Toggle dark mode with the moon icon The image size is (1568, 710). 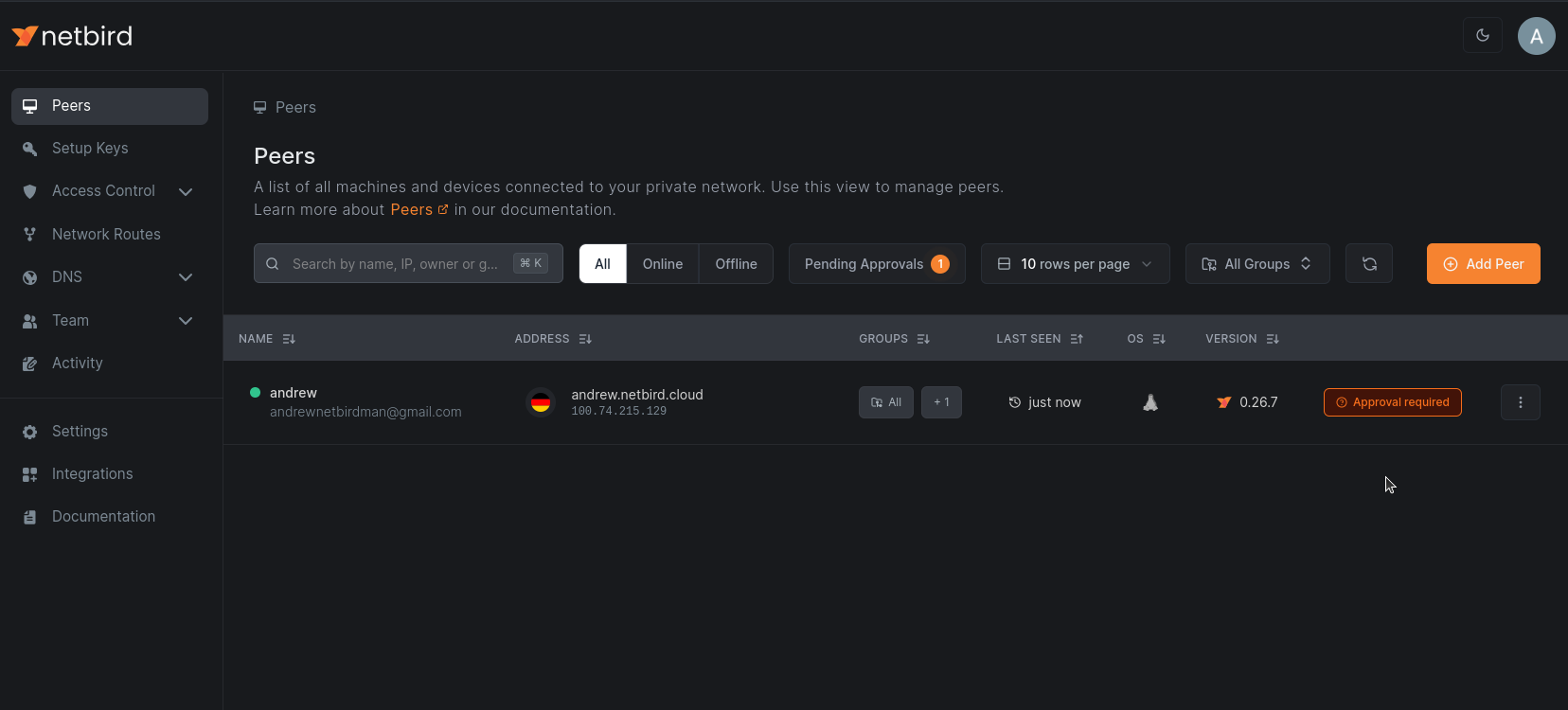(1482, 36)
